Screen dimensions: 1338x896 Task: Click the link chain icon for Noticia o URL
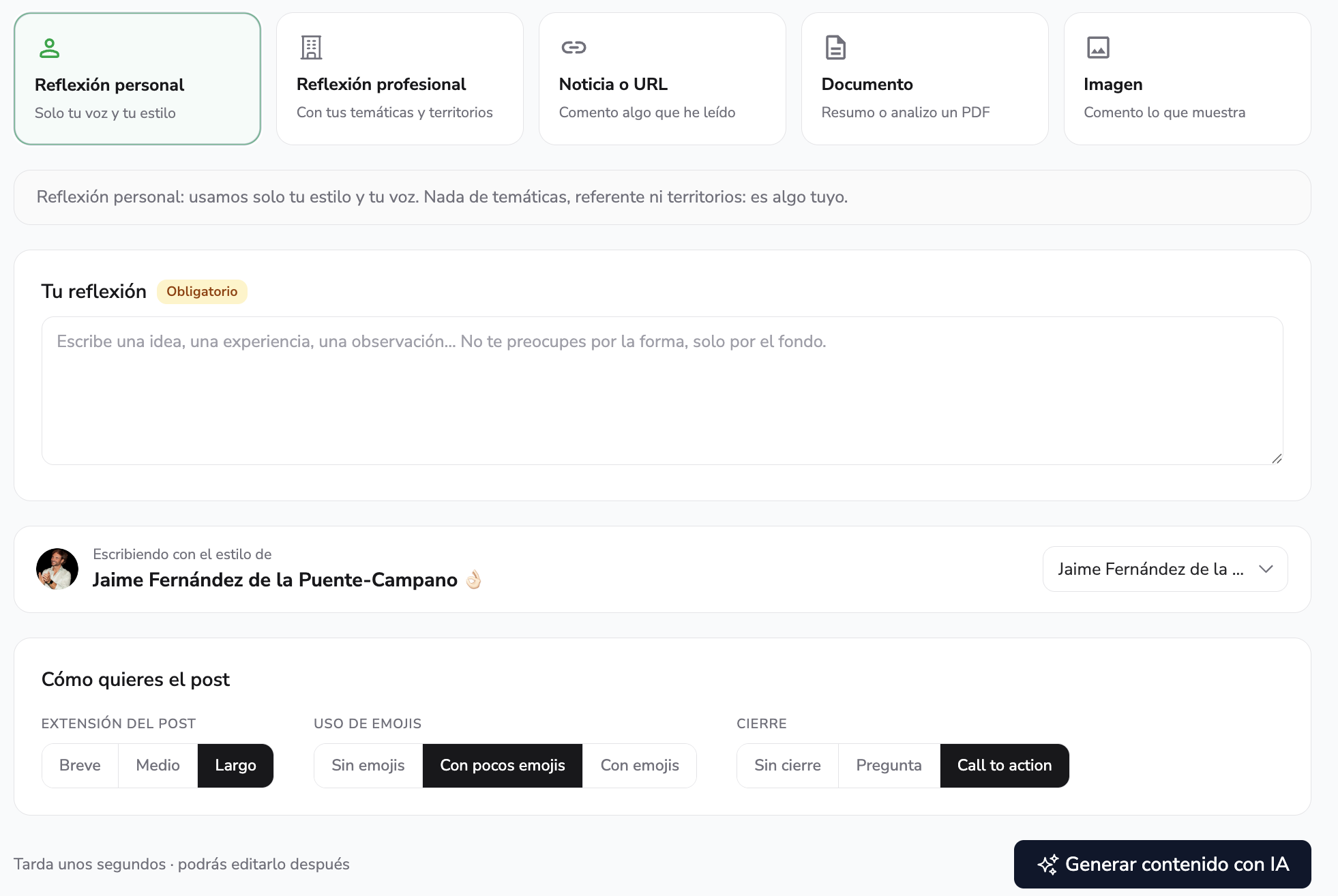[574, 47]
